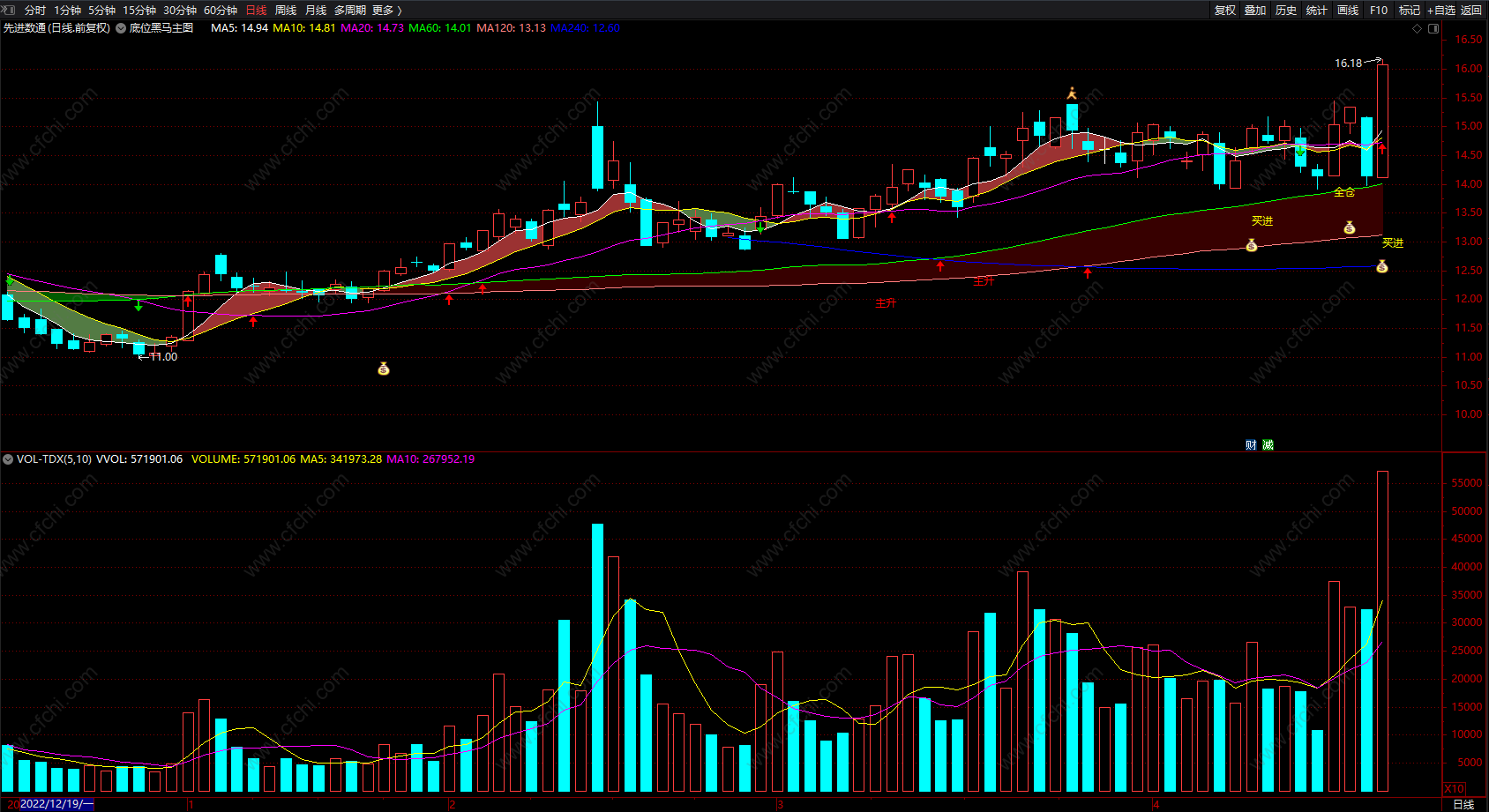Click the 全仓 signal label
Screen dimensions: 1489x812
click(1344, 192)
